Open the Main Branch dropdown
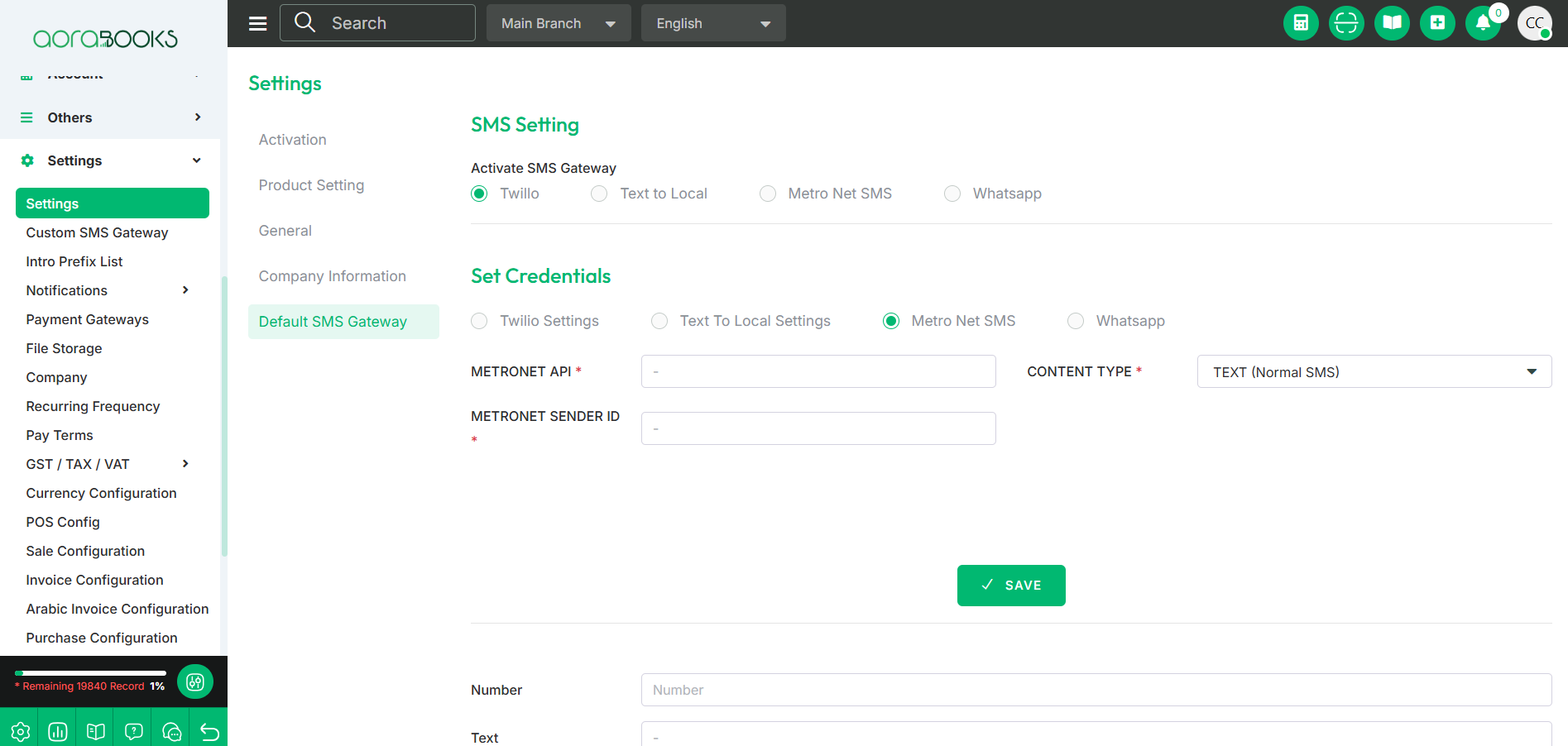The image size is (1568, 746). click(559, 23)
